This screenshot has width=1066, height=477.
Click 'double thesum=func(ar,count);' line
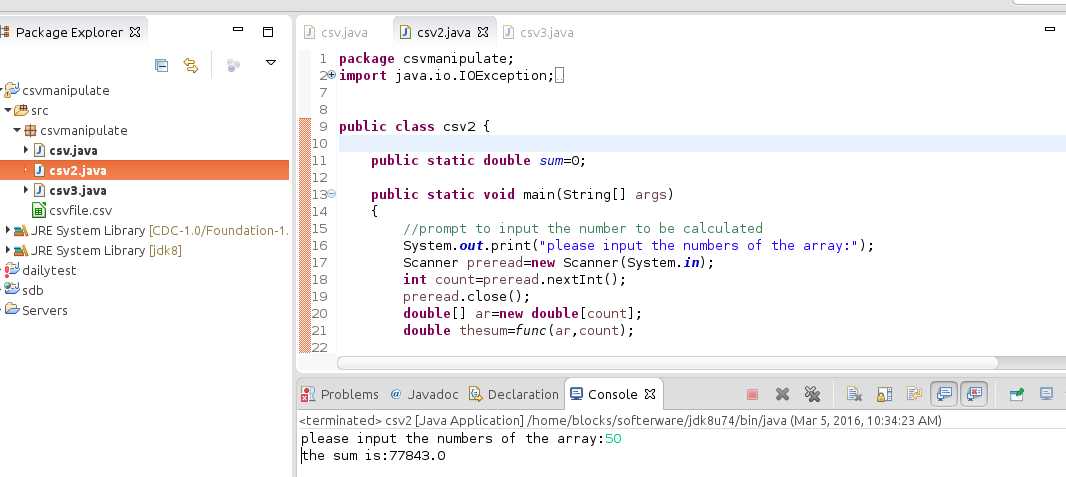518,330
